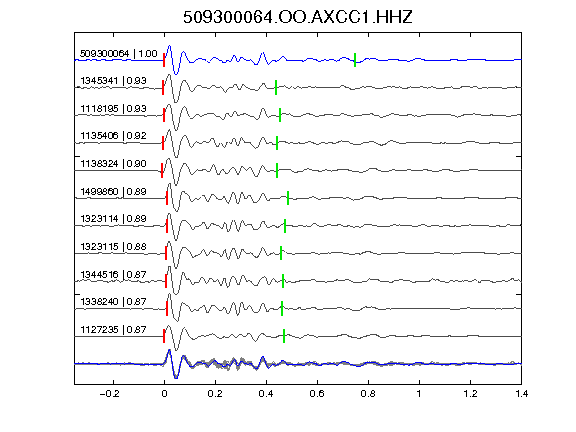Click the red onset marker on trace 1138324
Screen dimensions: 576x432
[162, 171]
